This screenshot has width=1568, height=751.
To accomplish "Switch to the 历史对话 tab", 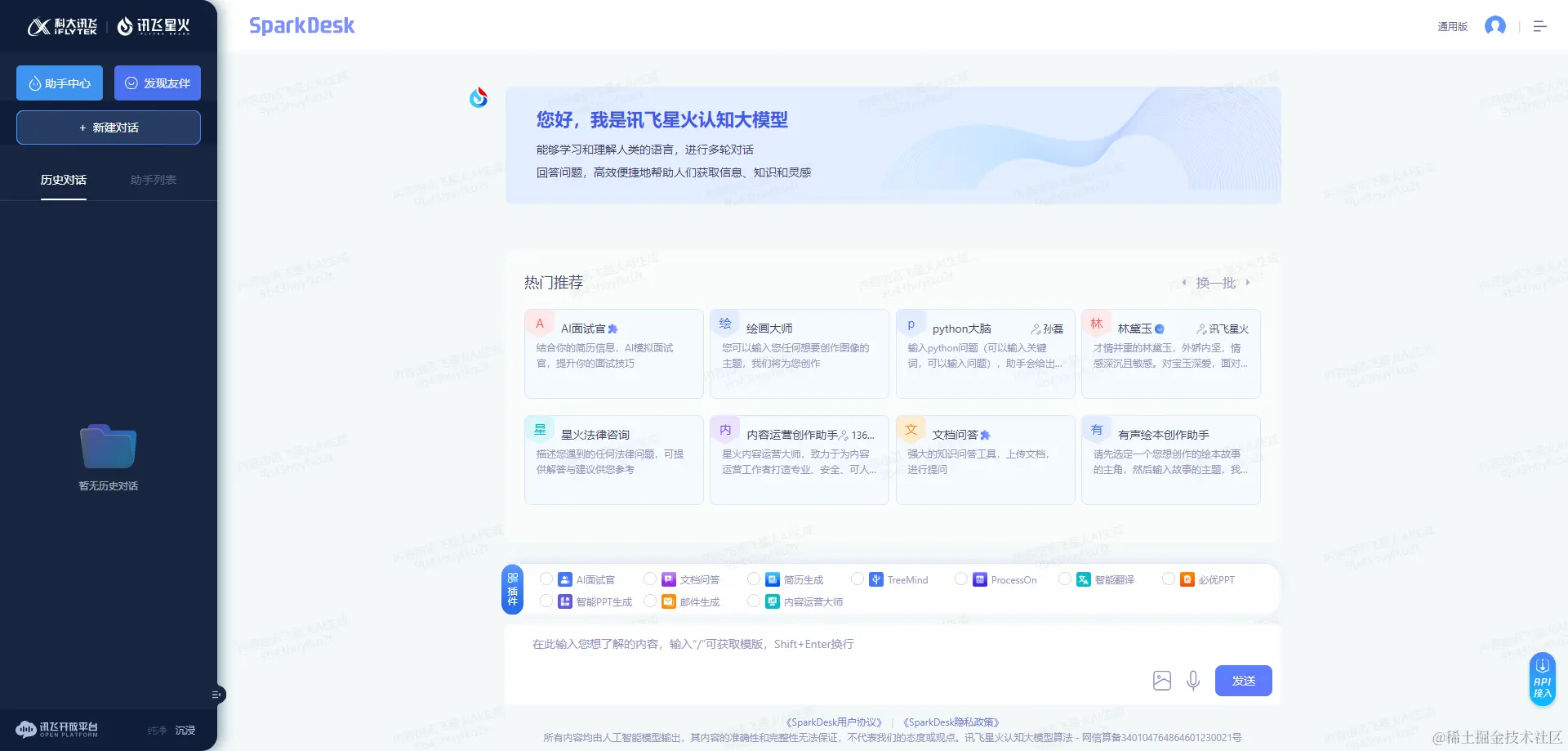I will tap(64, 180).
